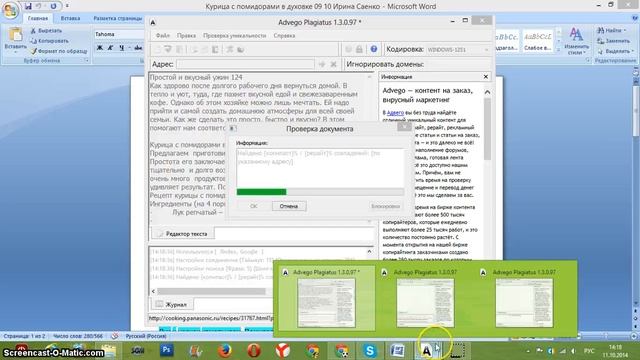
Task: Switch to the Главная tab in Word
Action: coord(38,18)
